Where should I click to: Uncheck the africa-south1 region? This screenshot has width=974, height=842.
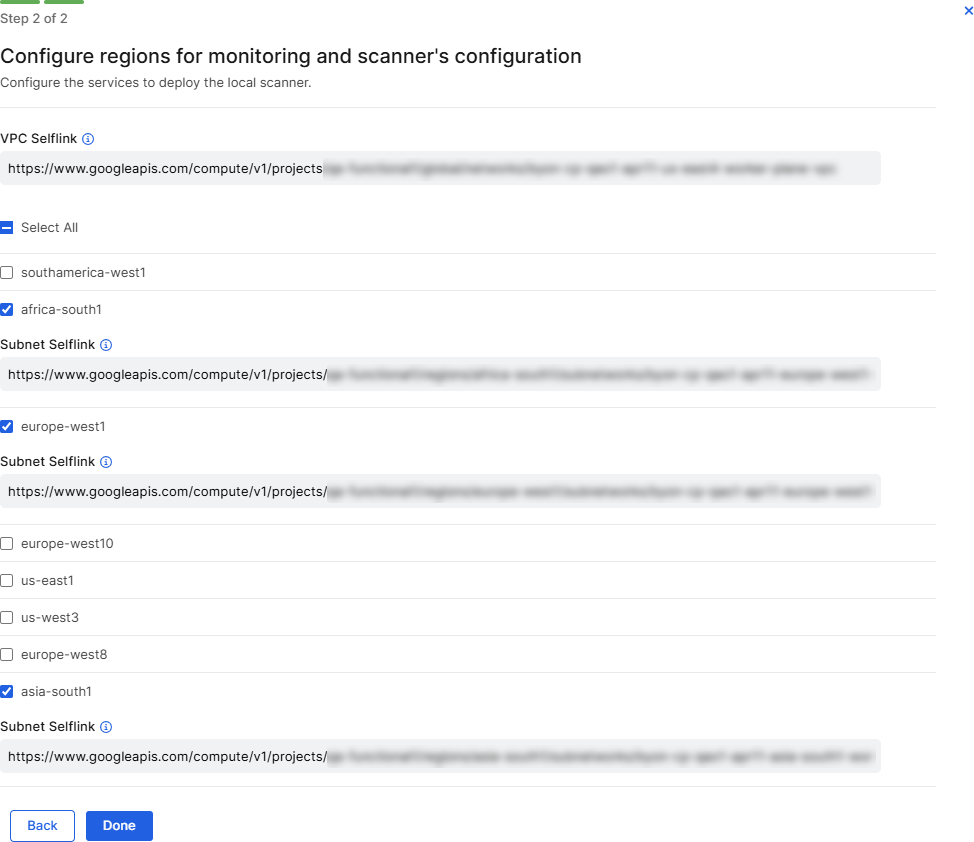[x=6, y=309]
